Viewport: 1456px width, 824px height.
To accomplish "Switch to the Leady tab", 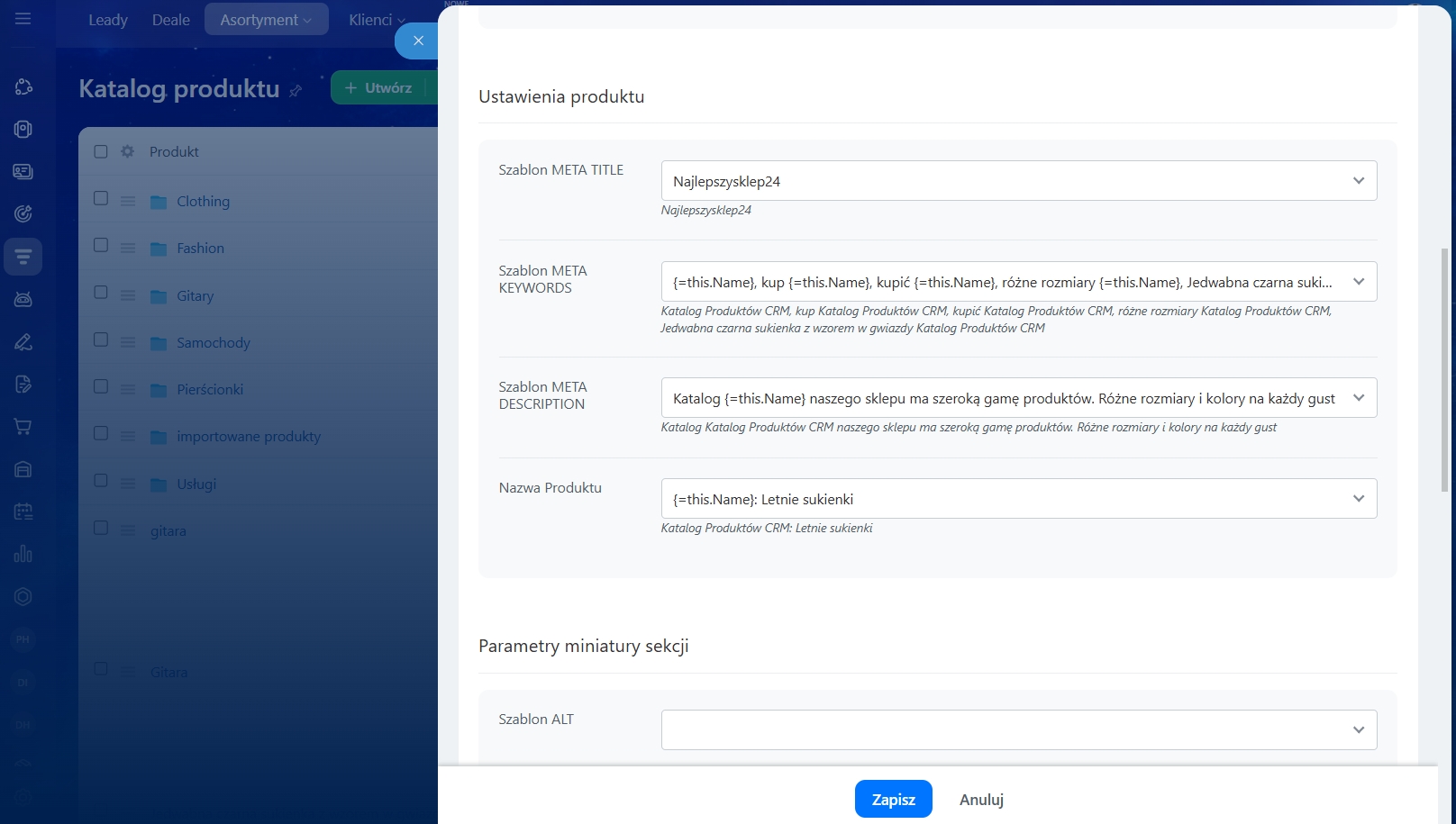I will point(108,20).
